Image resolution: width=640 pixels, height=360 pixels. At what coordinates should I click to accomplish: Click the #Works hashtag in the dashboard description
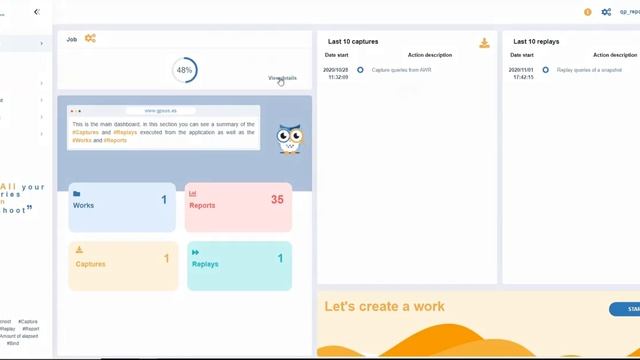(x=82, y=140)
